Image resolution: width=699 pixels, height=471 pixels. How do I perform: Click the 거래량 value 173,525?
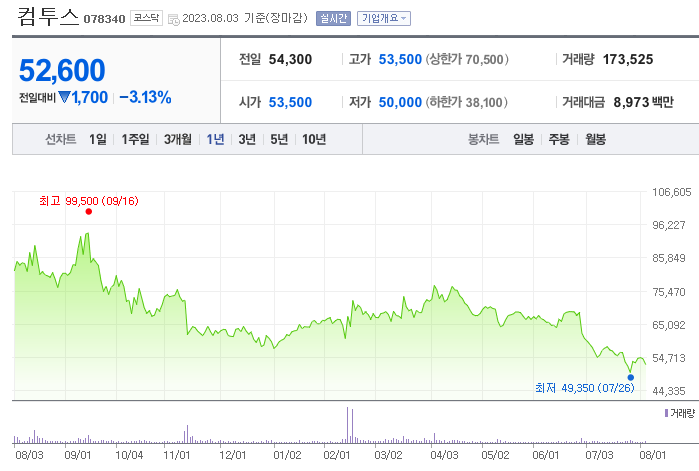628,59
